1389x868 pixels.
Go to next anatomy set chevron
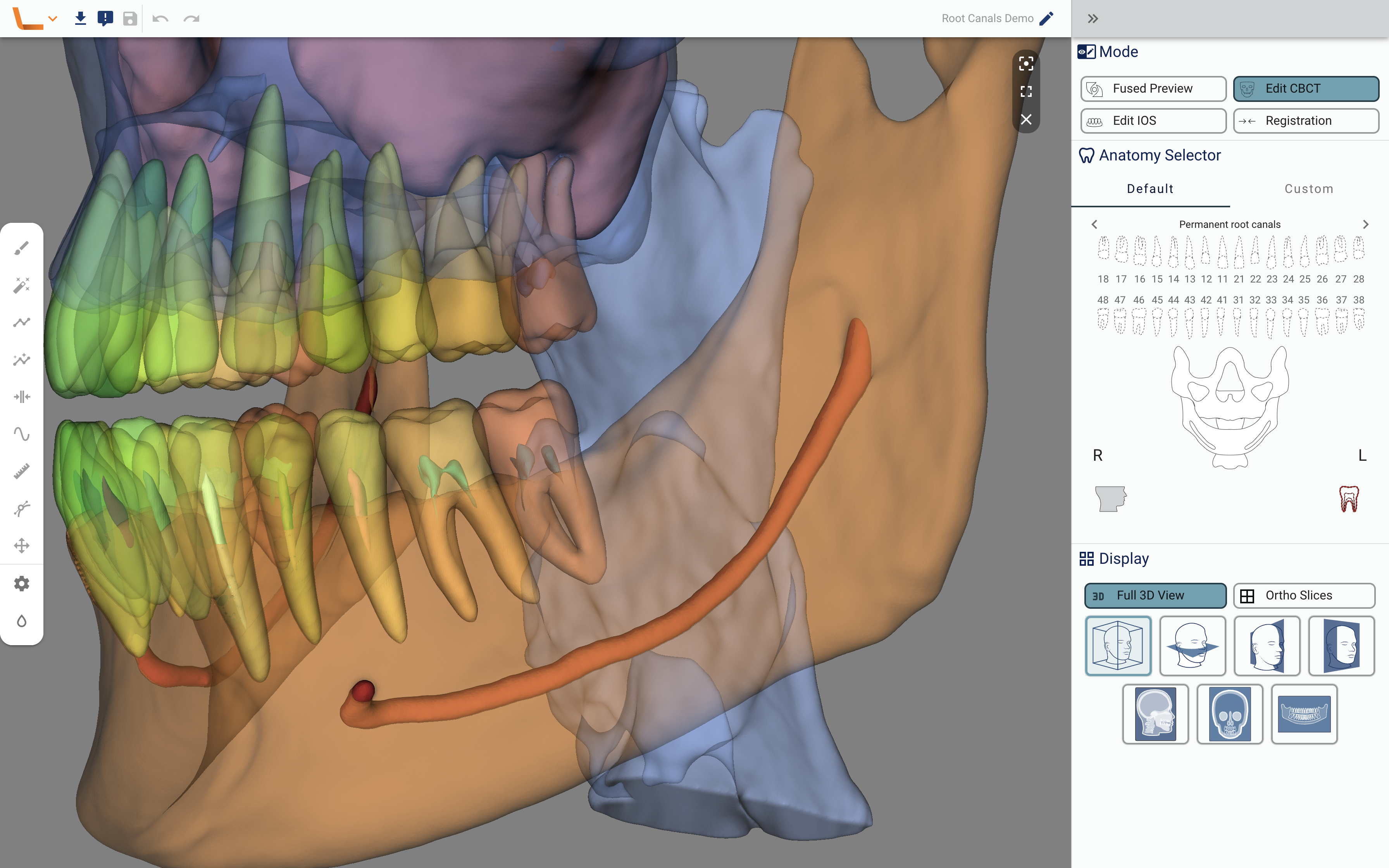point(1365,224)
